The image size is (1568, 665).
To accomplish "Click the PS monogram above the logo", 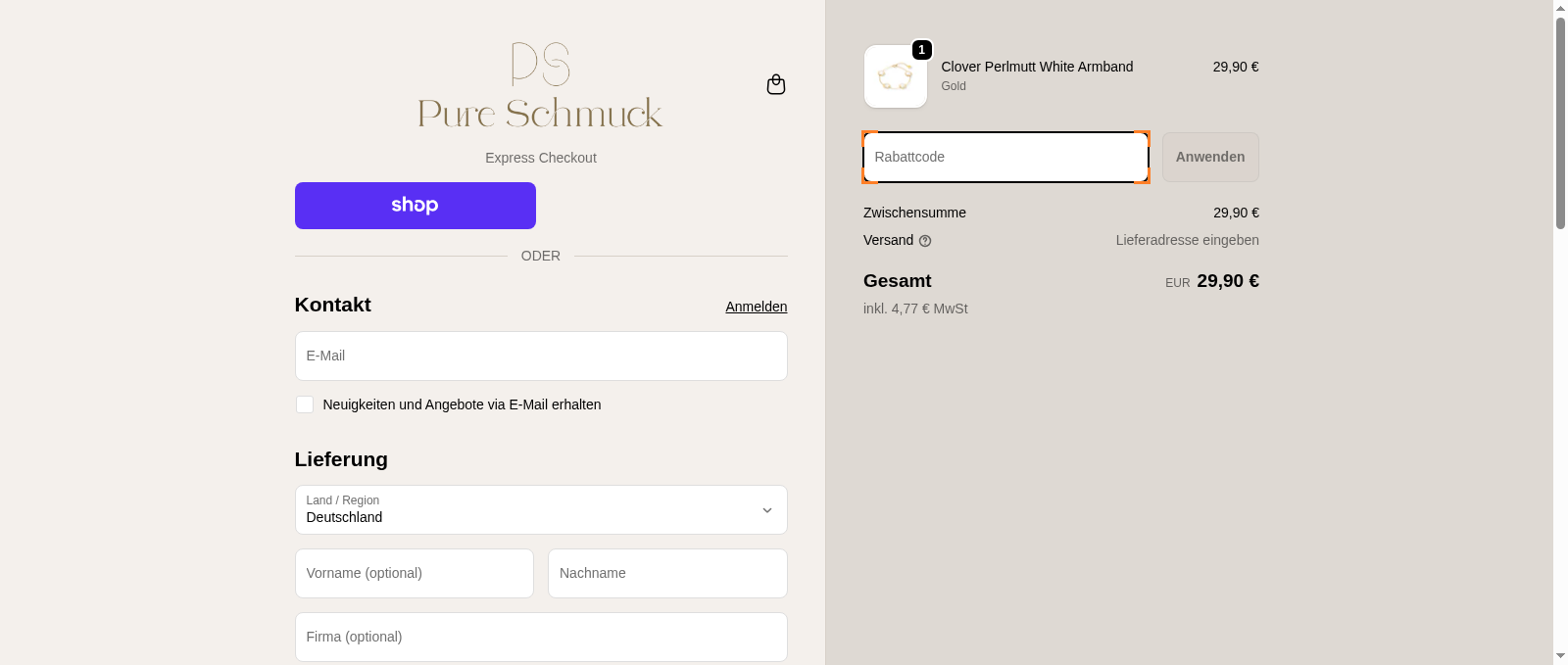I will pos(540,66).
